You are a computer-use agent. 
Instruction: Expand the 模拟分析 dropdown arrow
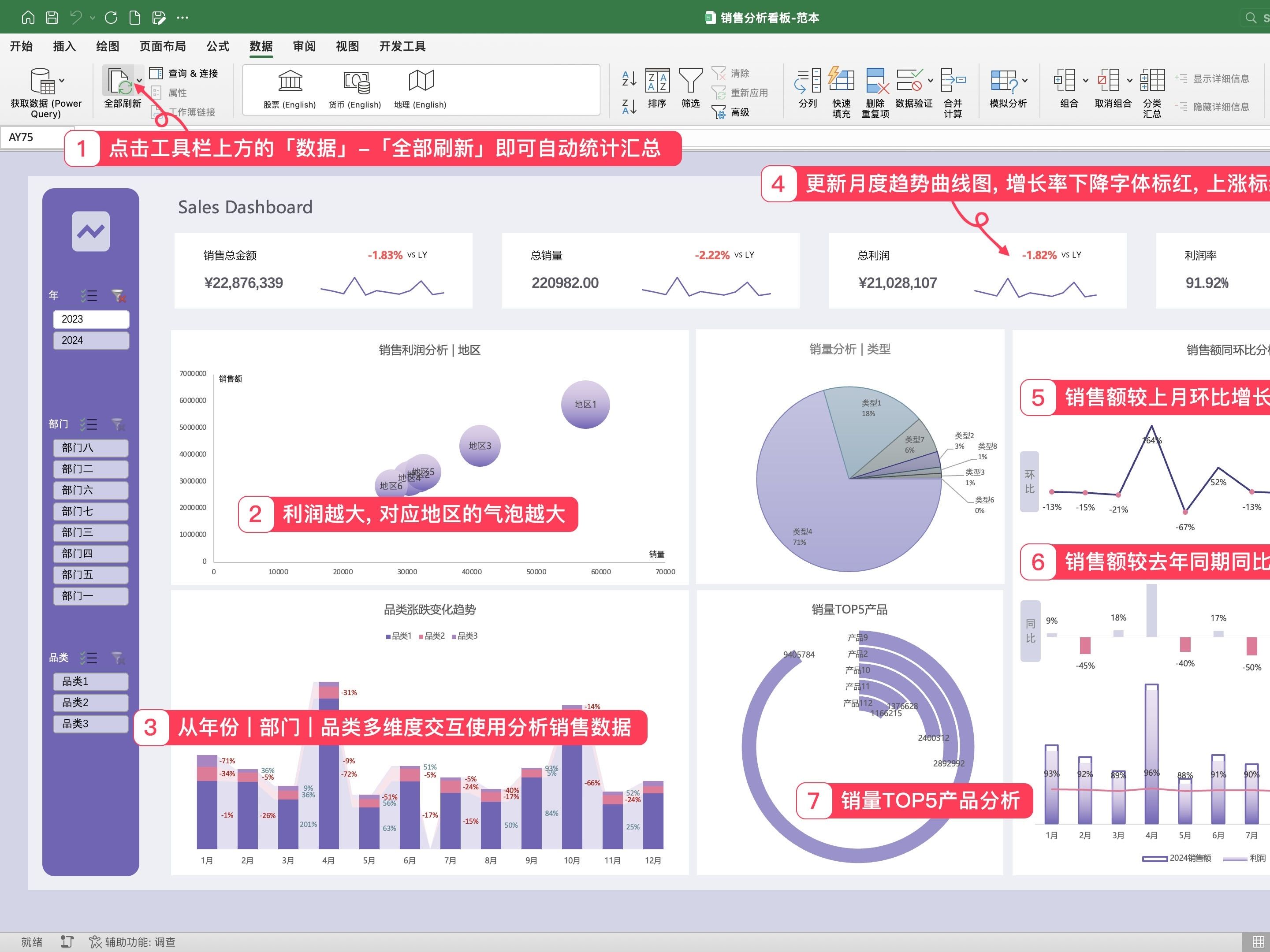point(1025,81)
